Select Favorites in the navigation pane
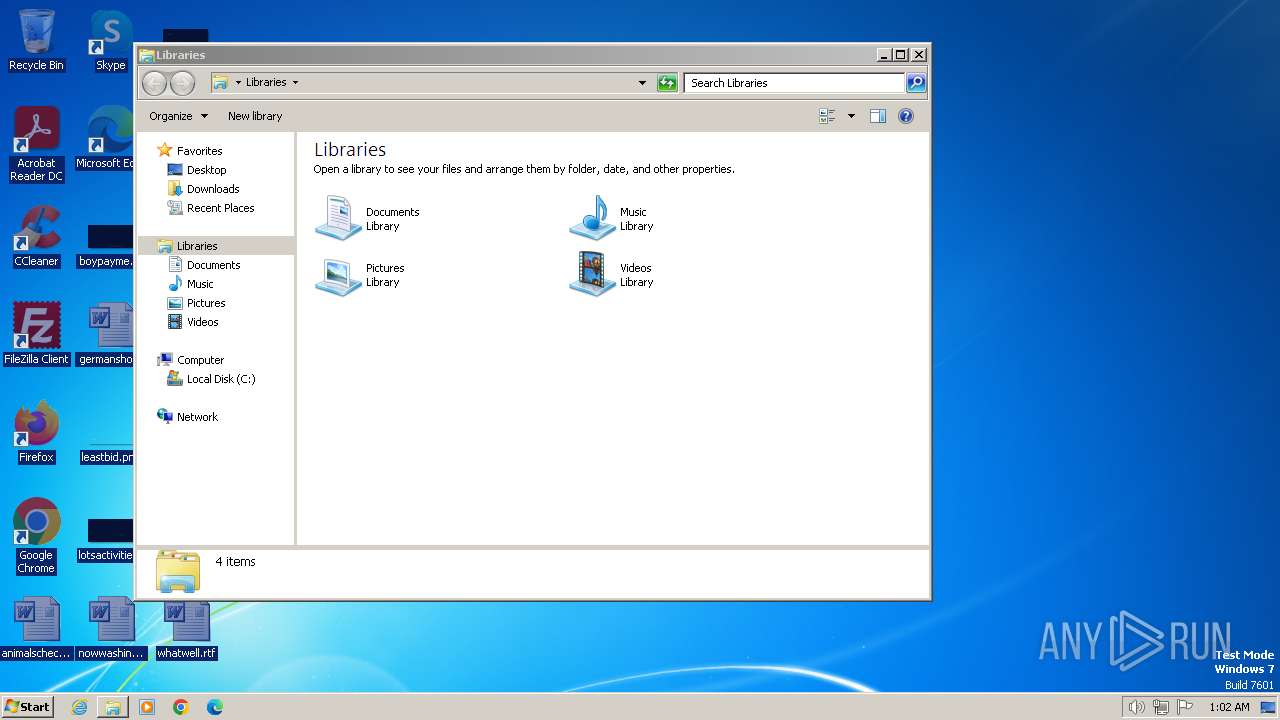 coord(199,151)
